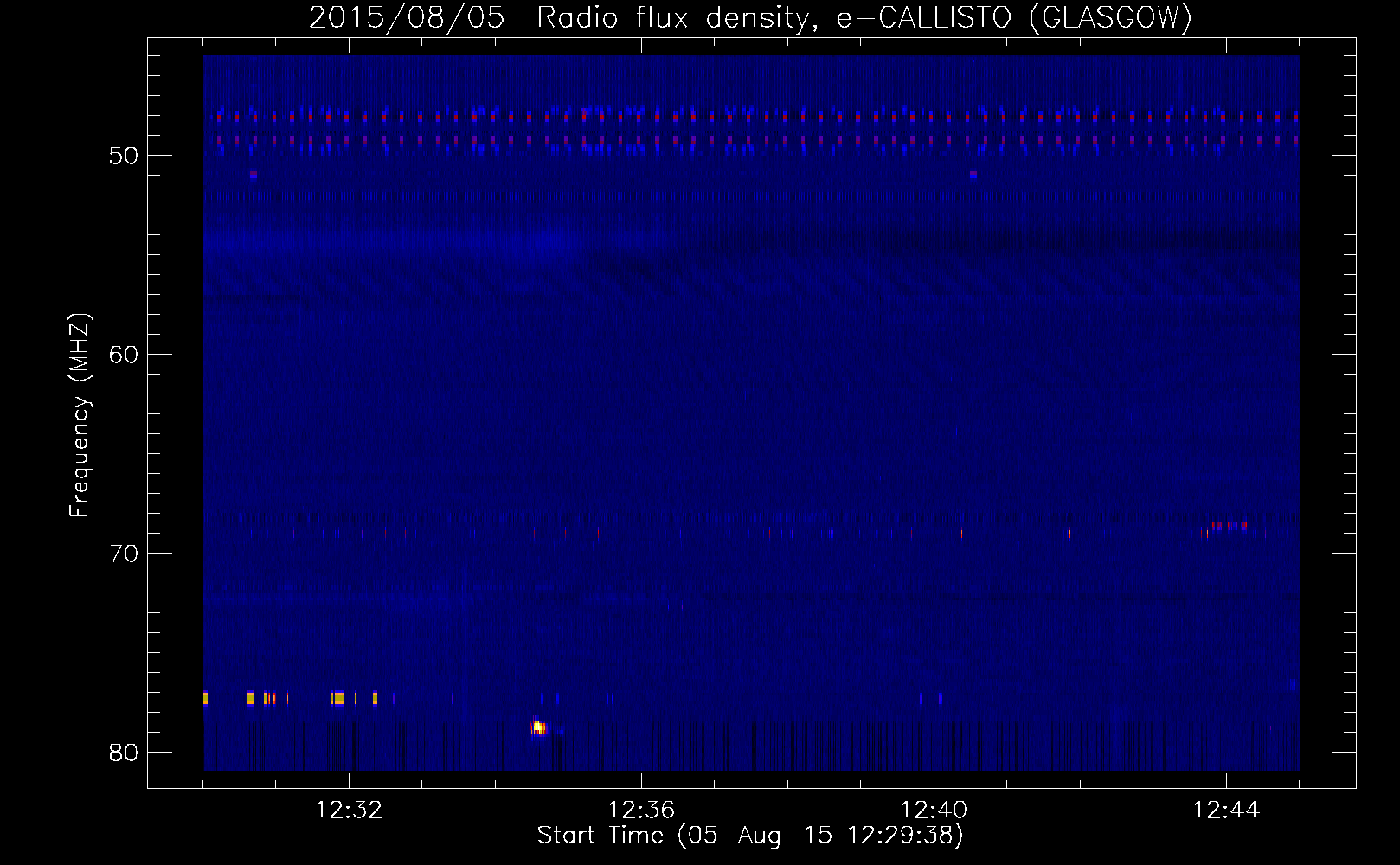Viewport: 1400px width, 865px height.
Task: Click the 'Start Time (05-Aug-15 12:29:38)' label
Action: tap(750, 836)
